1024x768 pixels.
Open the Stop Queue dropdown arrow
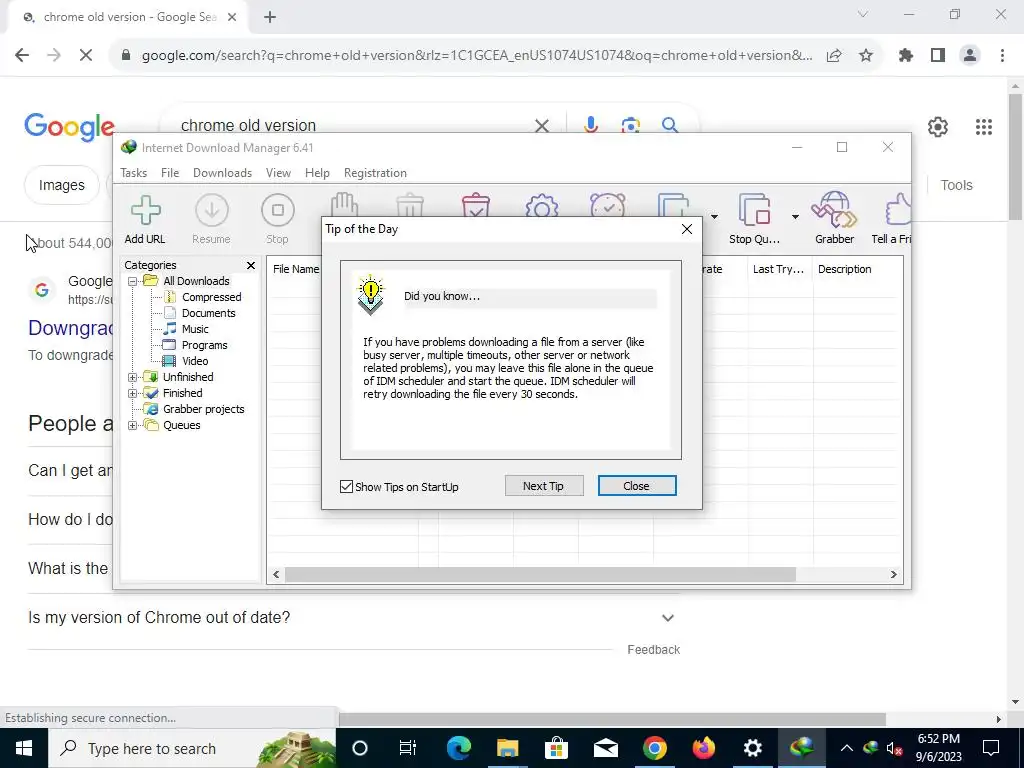(795, 217)
